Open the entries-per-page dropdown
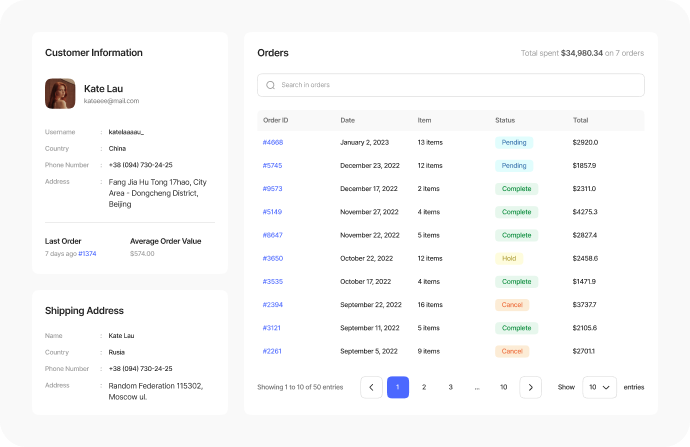This screenshot has width=690, height=447. [599, 387]
